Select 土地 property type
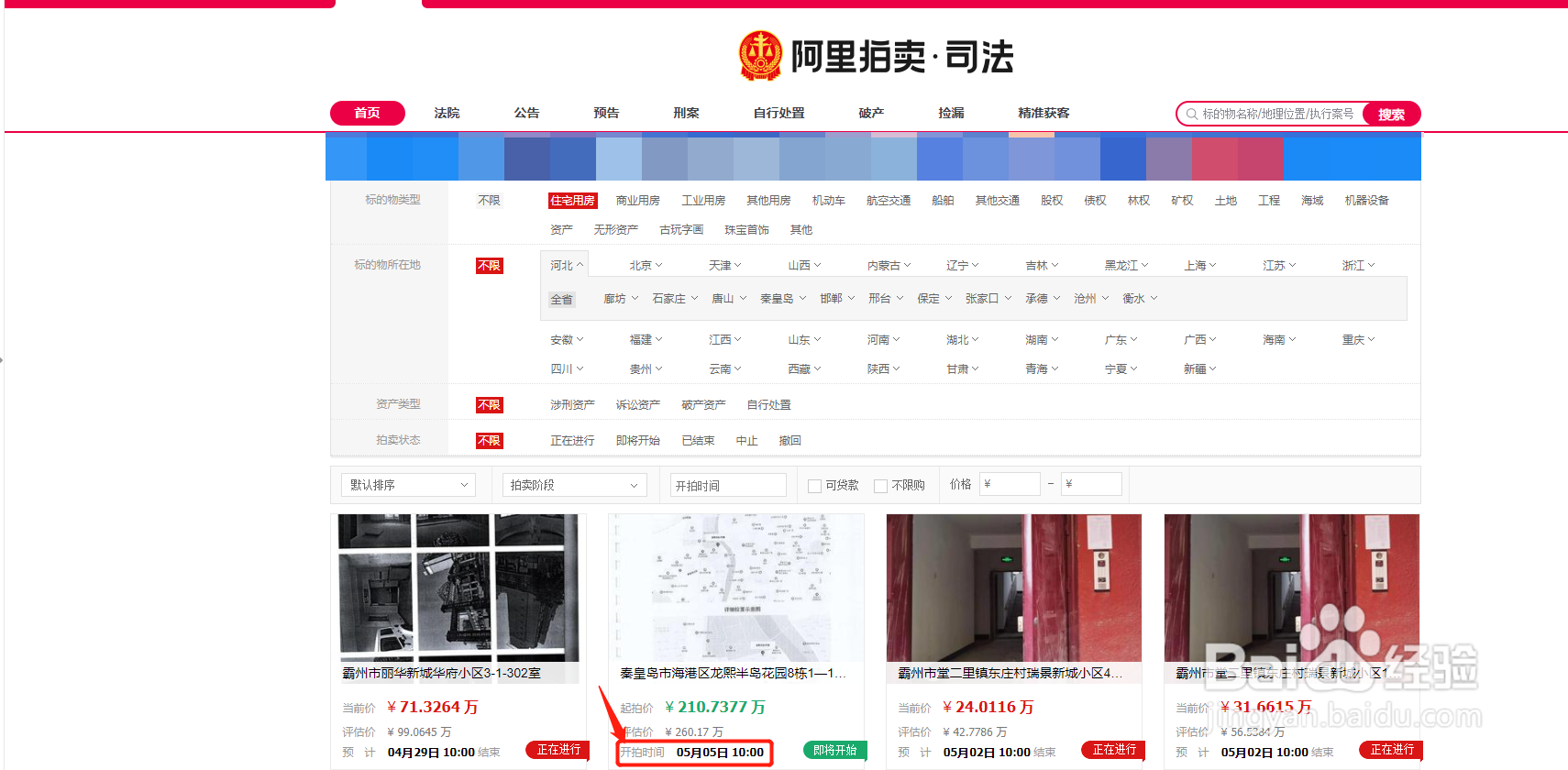1568x770 pixels. [x=1225, y=201]
